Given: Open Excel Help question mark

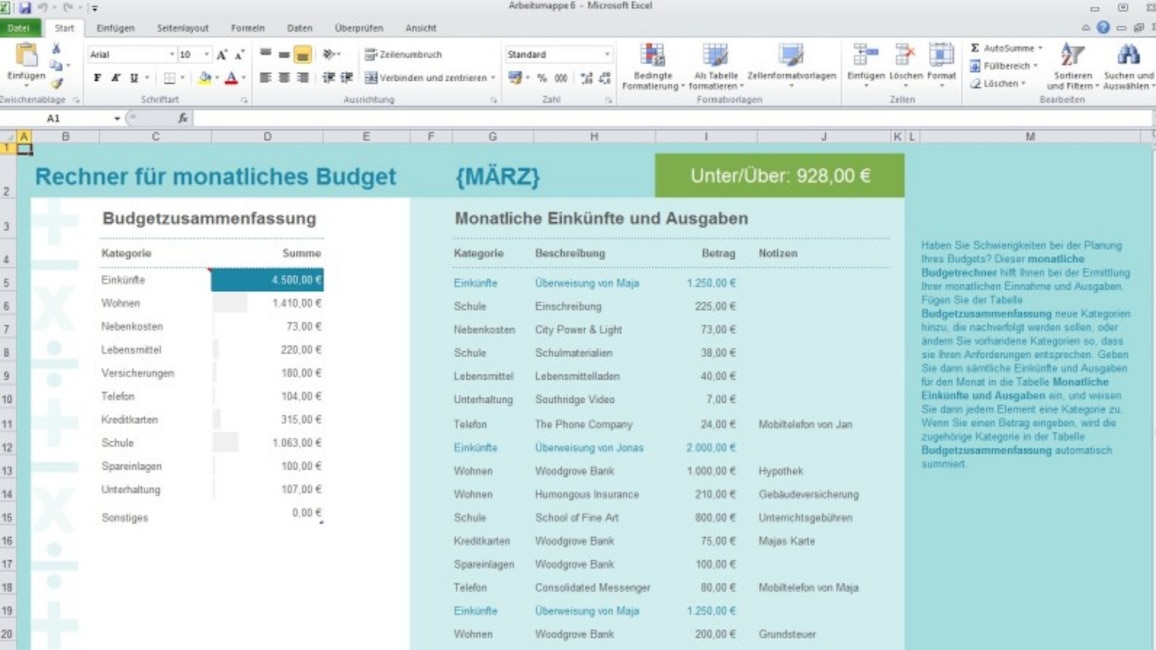Looking at the screenshot, I should click(x=1103, y=27).
